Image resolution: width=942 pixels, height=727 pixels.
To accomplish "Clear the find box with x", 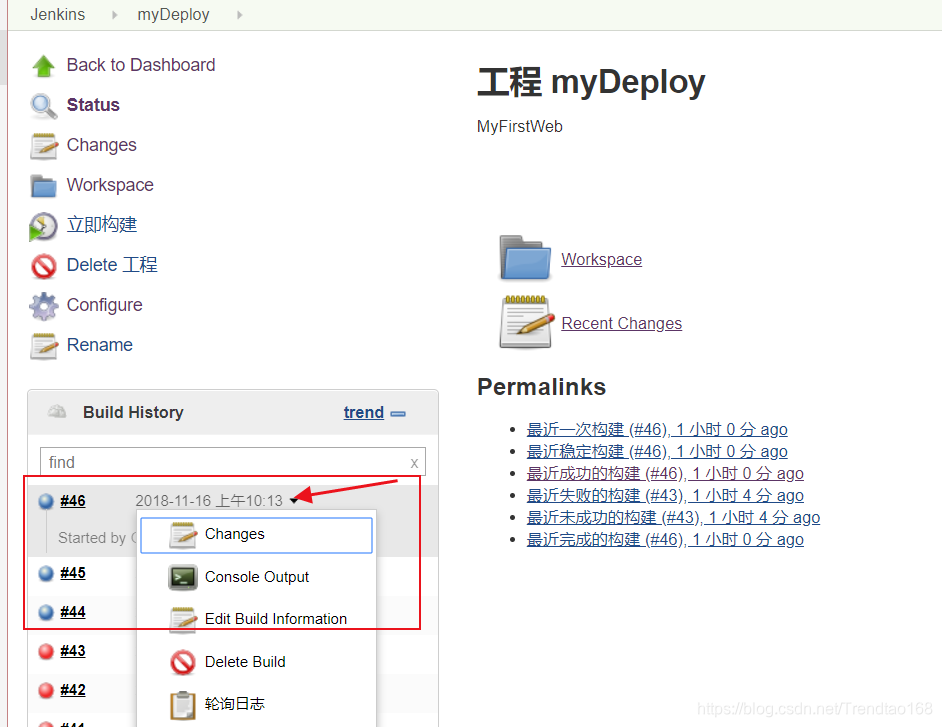I will click(x=414, y=463).
